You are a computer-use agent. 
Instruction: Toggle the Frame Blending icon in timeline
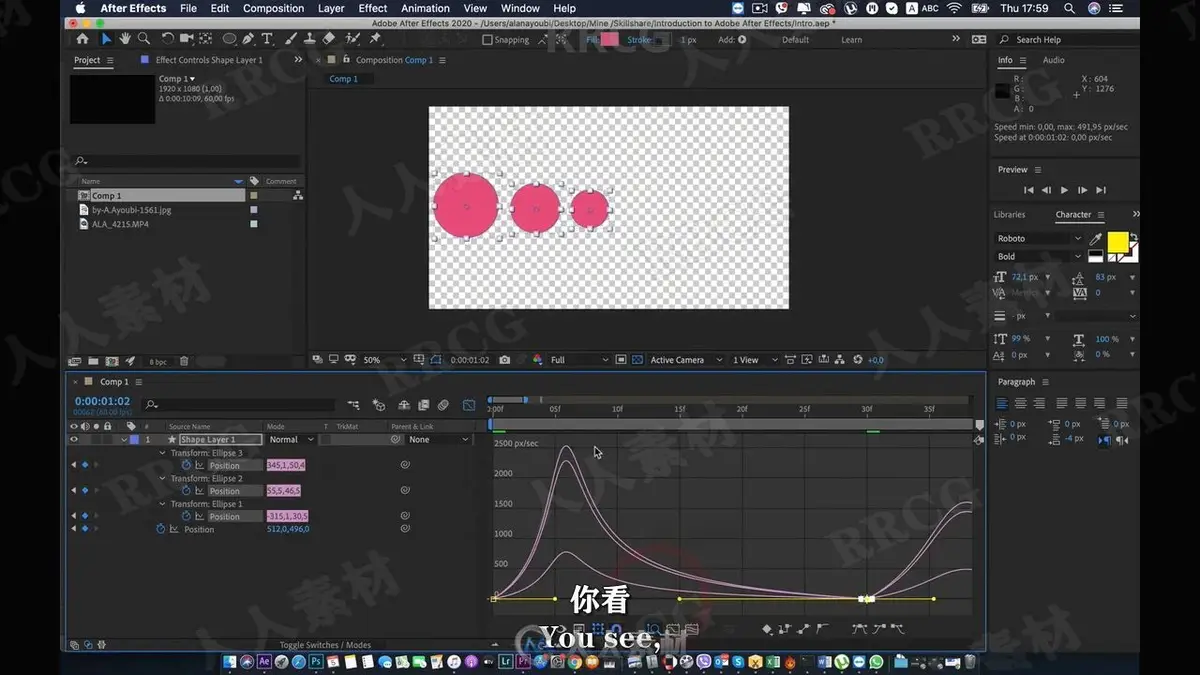(423, 405)
